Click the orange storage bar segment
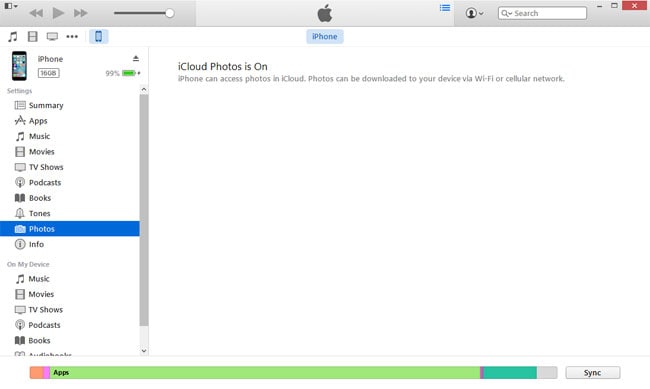Viewport: 650px width, 389px height. click(x=36, y=372)
